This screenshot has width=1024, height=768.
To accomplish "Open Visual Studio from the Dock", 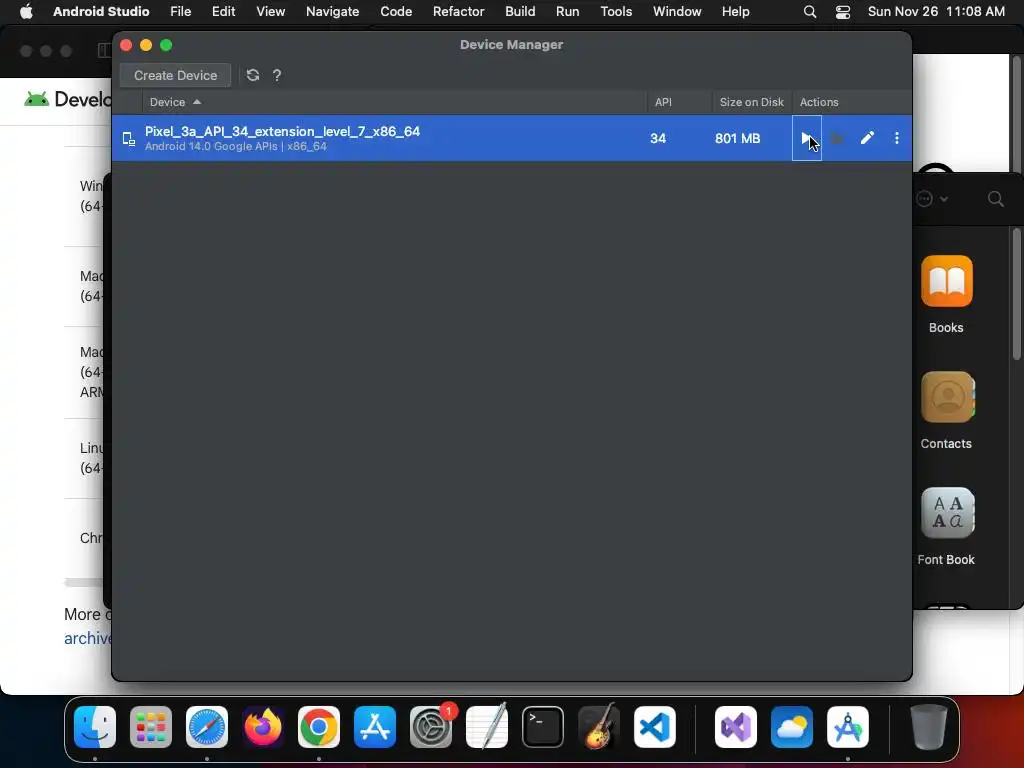I will (x=736, y=727).
